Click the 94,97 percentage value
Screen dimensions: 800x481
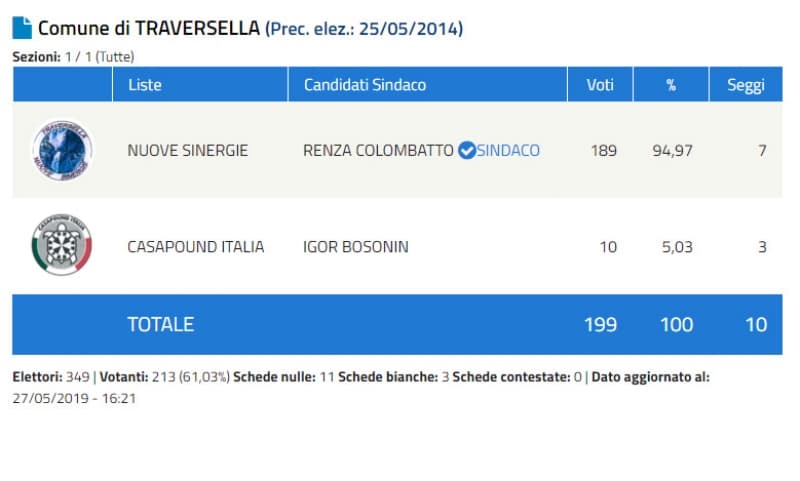(673, 151)
